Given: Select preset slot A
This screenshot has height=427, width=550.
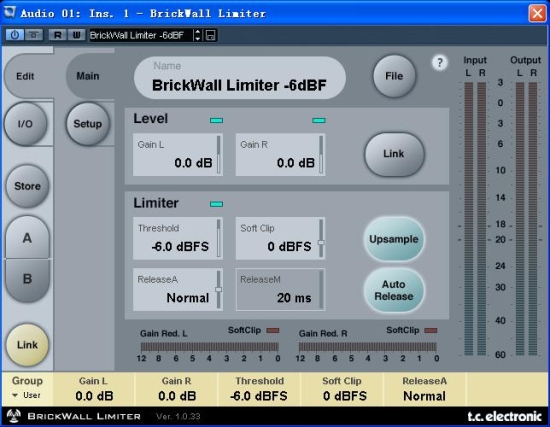Looking at the screenshot, I should click(27, 238).
